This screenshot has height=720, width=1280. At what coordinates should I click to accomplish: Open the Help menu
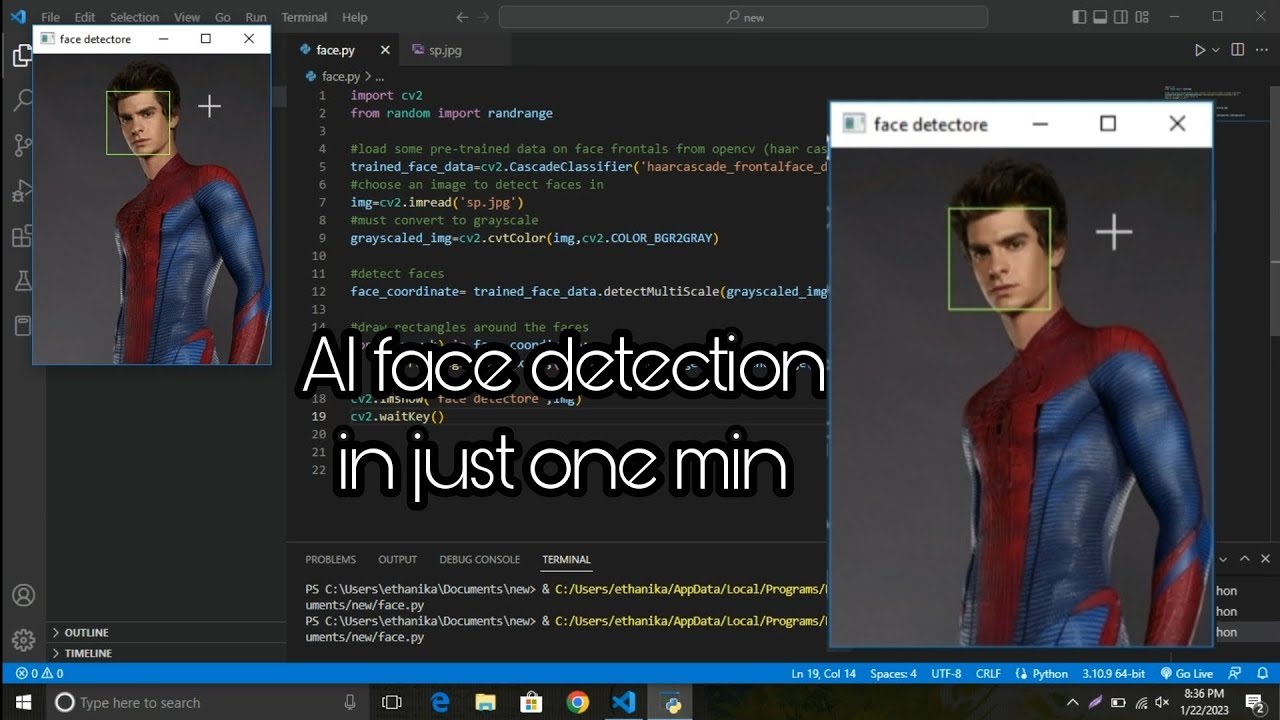(354, 17)
